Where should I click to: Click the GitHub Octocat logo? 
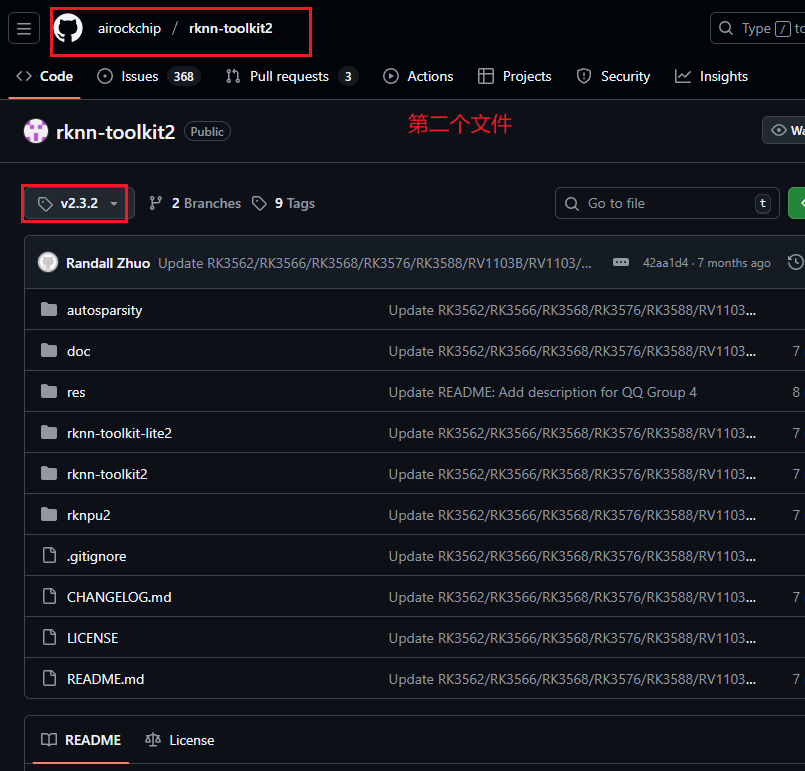click(x=68, y=28)
